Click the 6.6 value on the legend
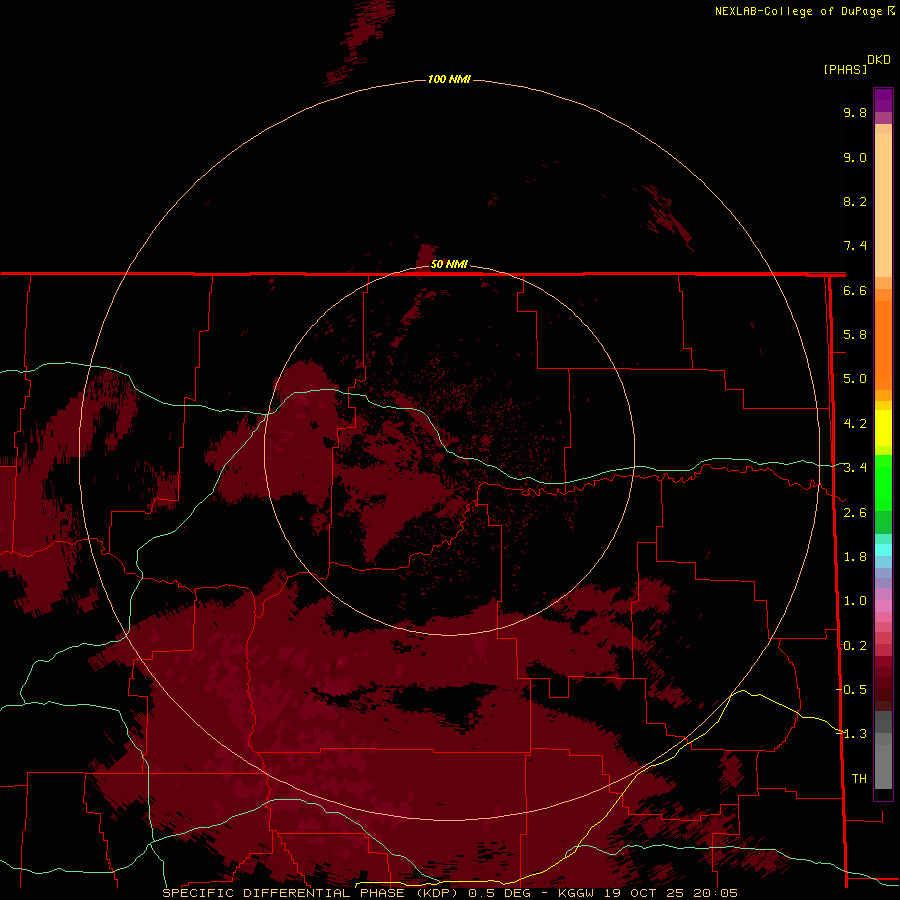 coord(855,290)
